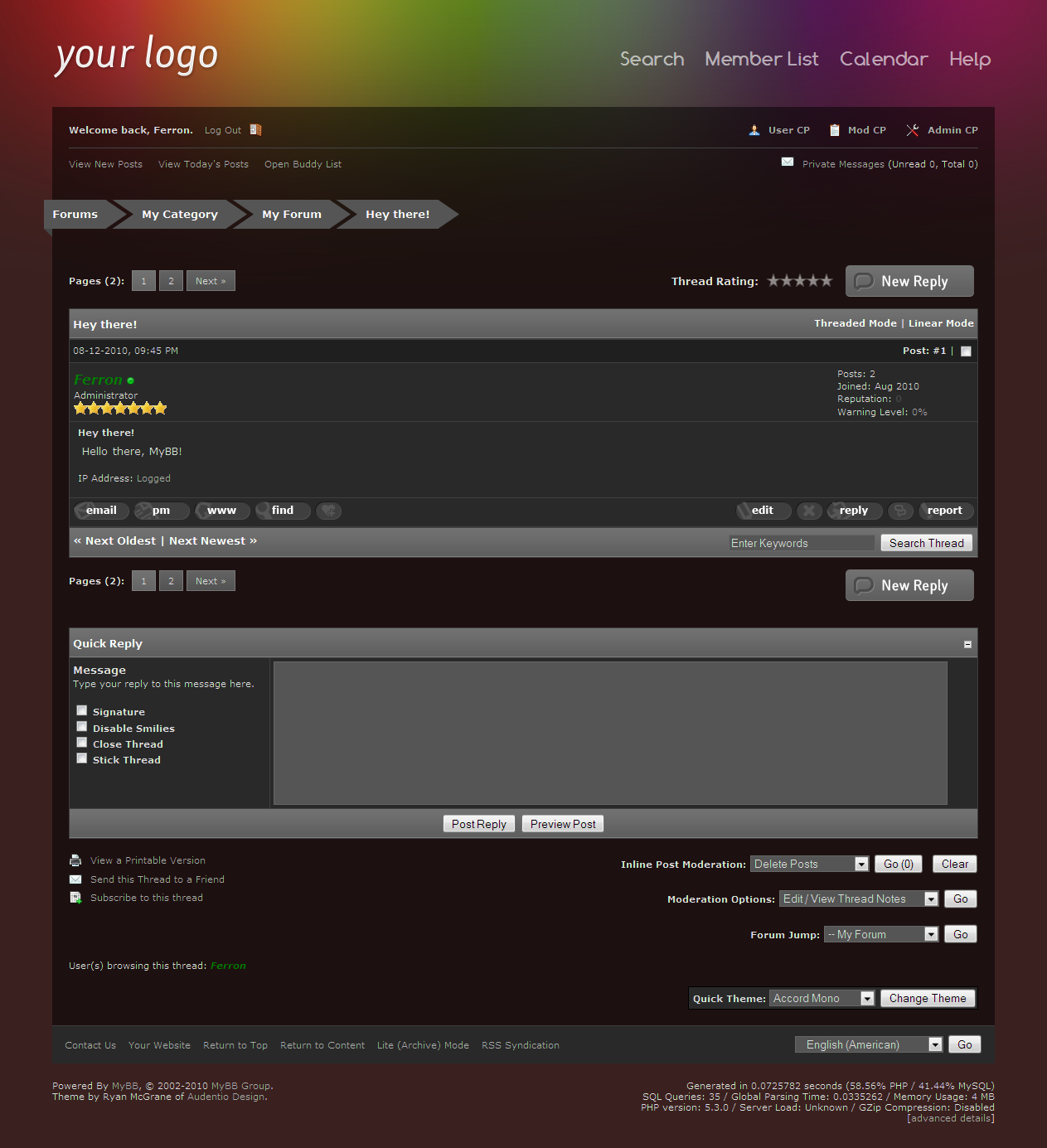Image resolution: width=1047 pixels, height=1148 pixels.
Task: Click the Private Messages envelope icon
Action: [x=788, y=162]
